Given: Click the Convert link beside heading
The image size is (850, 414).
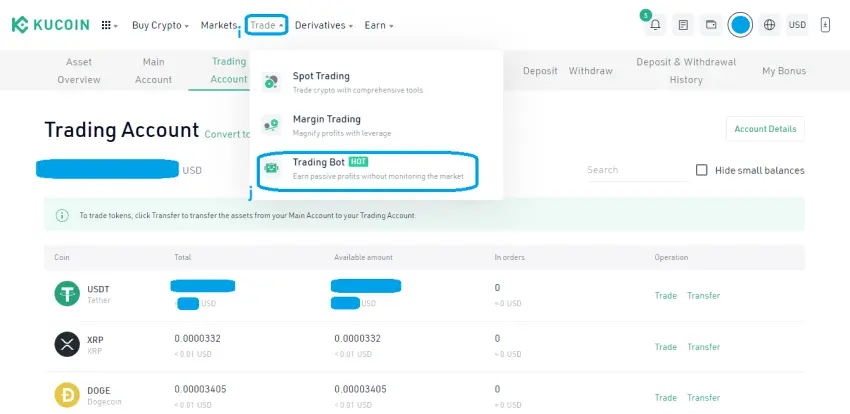Looking at the screenshot, I should pos(227,134).
